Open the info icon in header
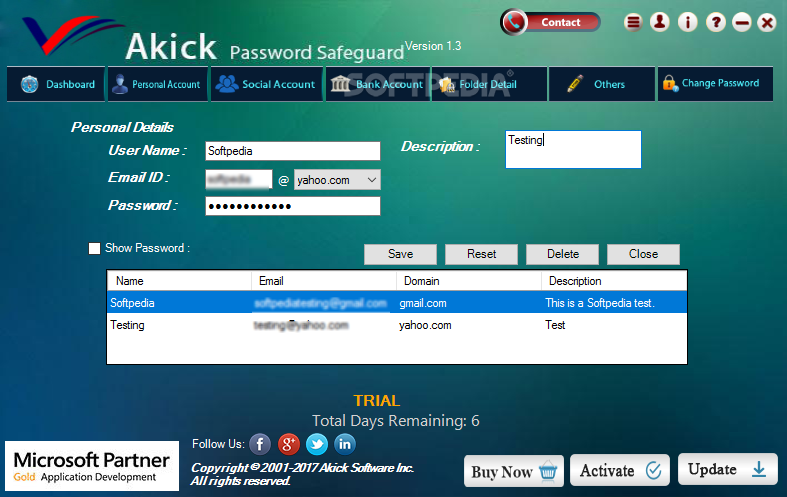The height and width of the screenshot is (497, 787). (x=688, y=22)
